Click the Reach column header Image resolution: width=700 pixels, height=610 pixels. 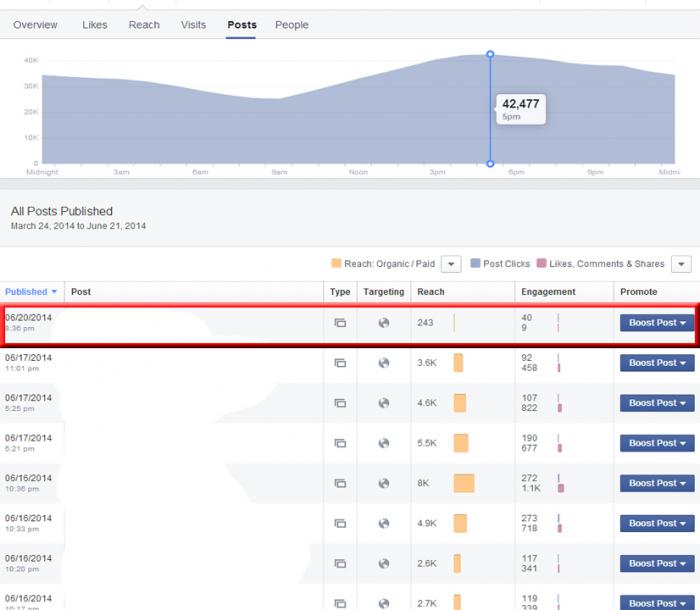[431, 292]
